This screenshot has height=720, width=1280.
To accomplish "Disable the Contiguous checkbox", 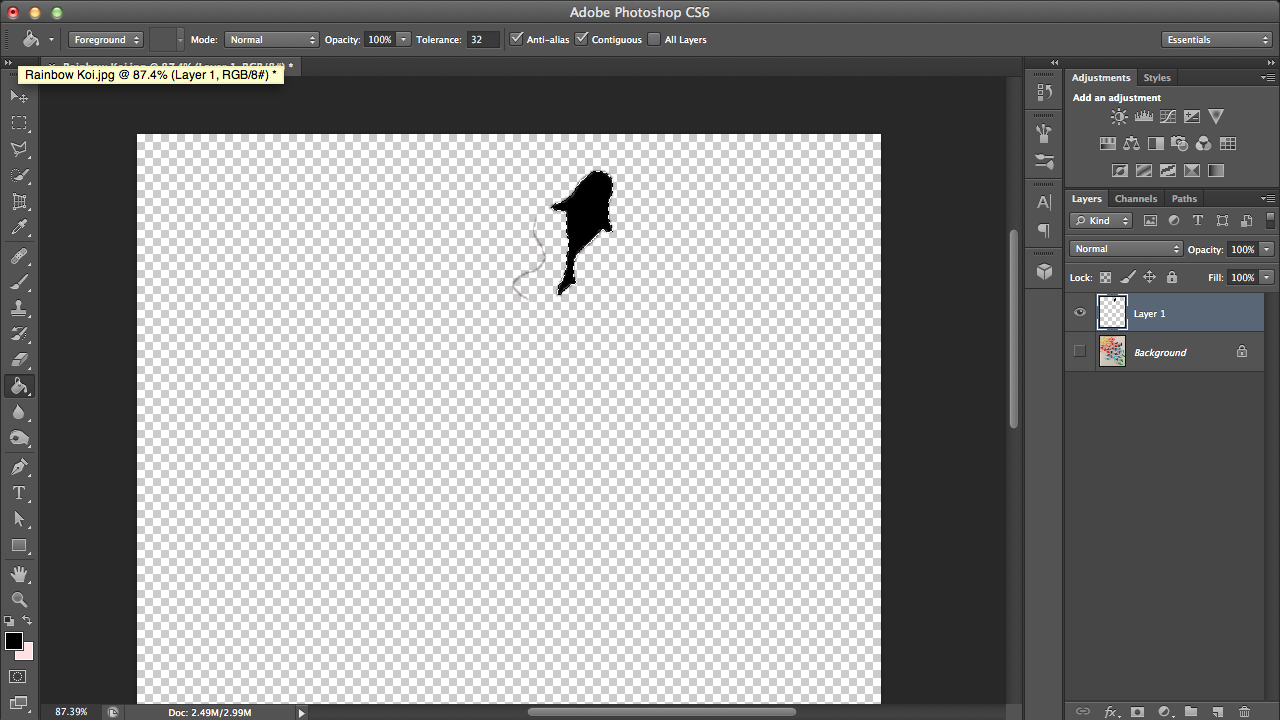I will [x=582, y=39].
